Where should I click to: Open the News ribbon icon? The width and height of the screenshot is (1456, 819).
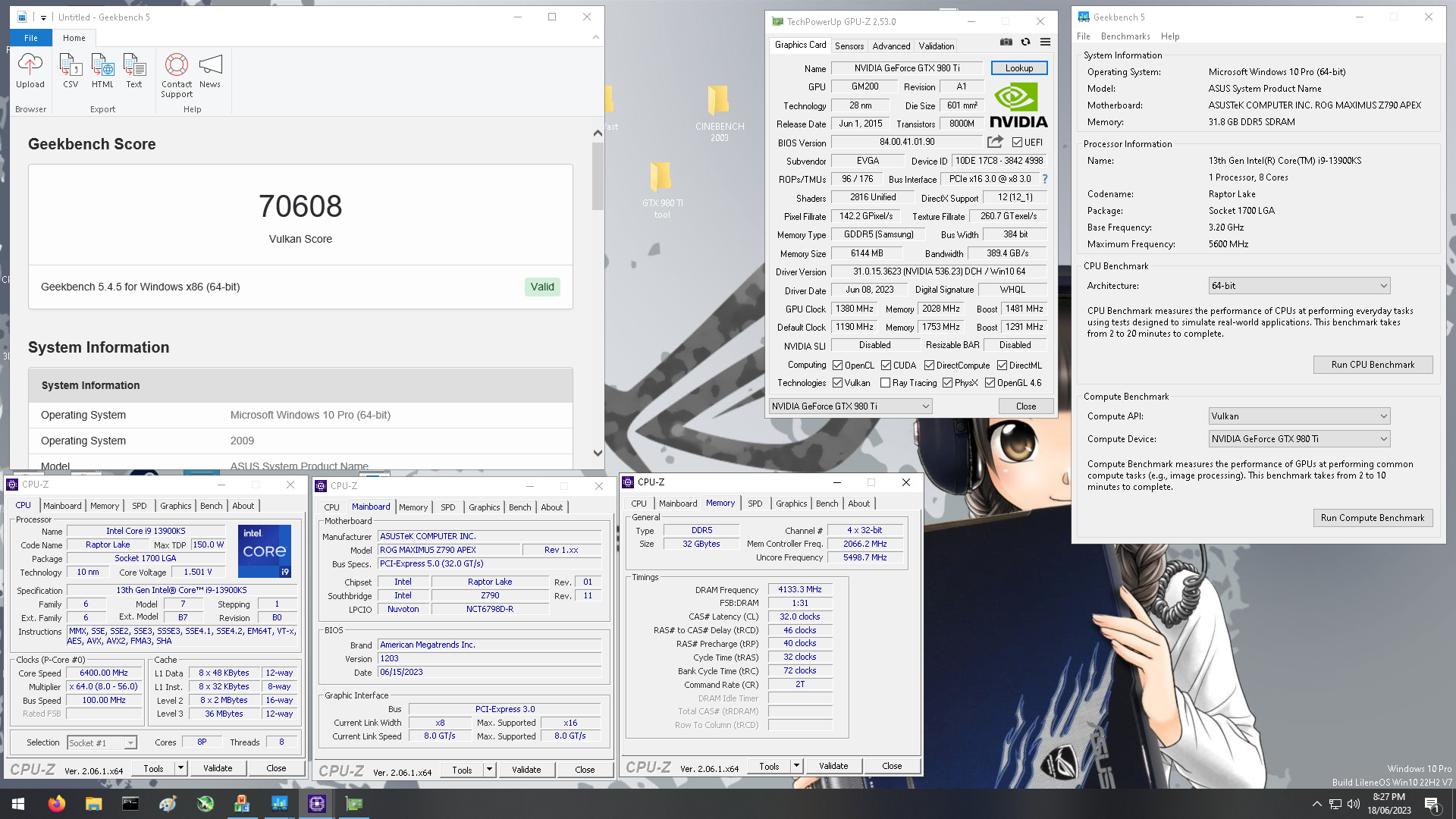[210, 71]
